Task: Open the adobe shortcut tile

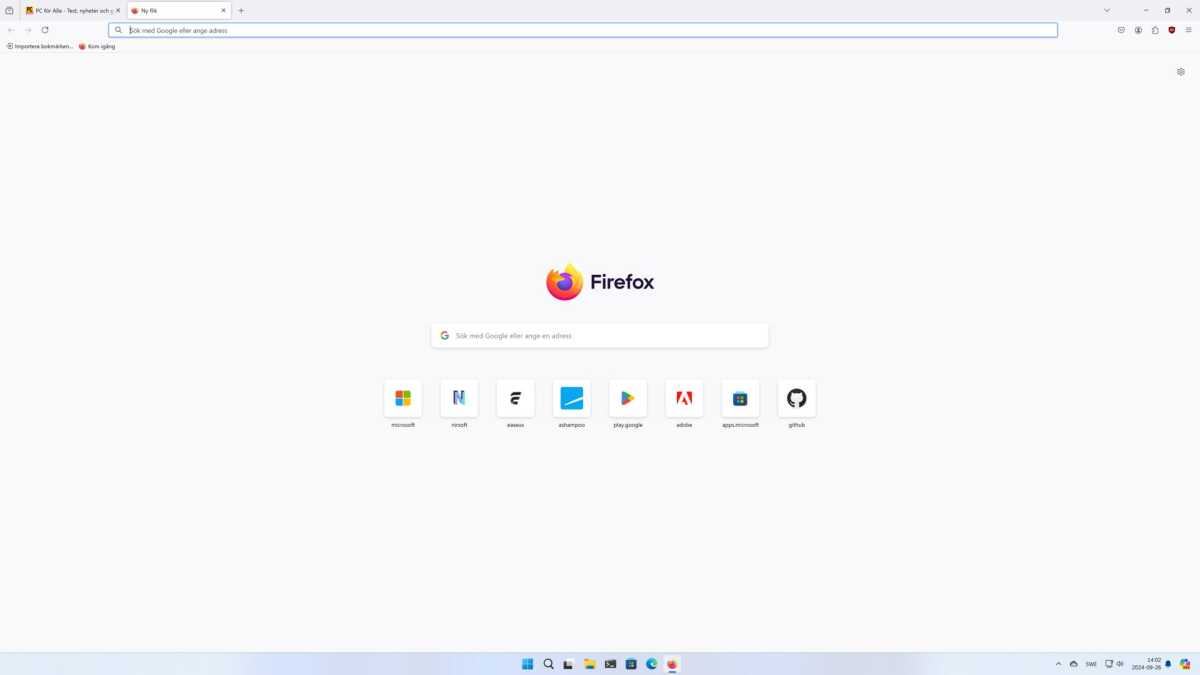Action: click(684, 398)
